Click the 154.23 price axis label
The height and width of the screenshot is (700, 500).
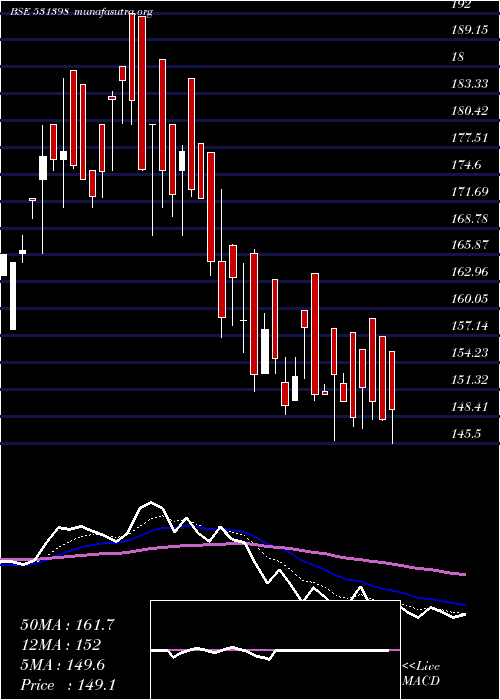pos(470,353)
